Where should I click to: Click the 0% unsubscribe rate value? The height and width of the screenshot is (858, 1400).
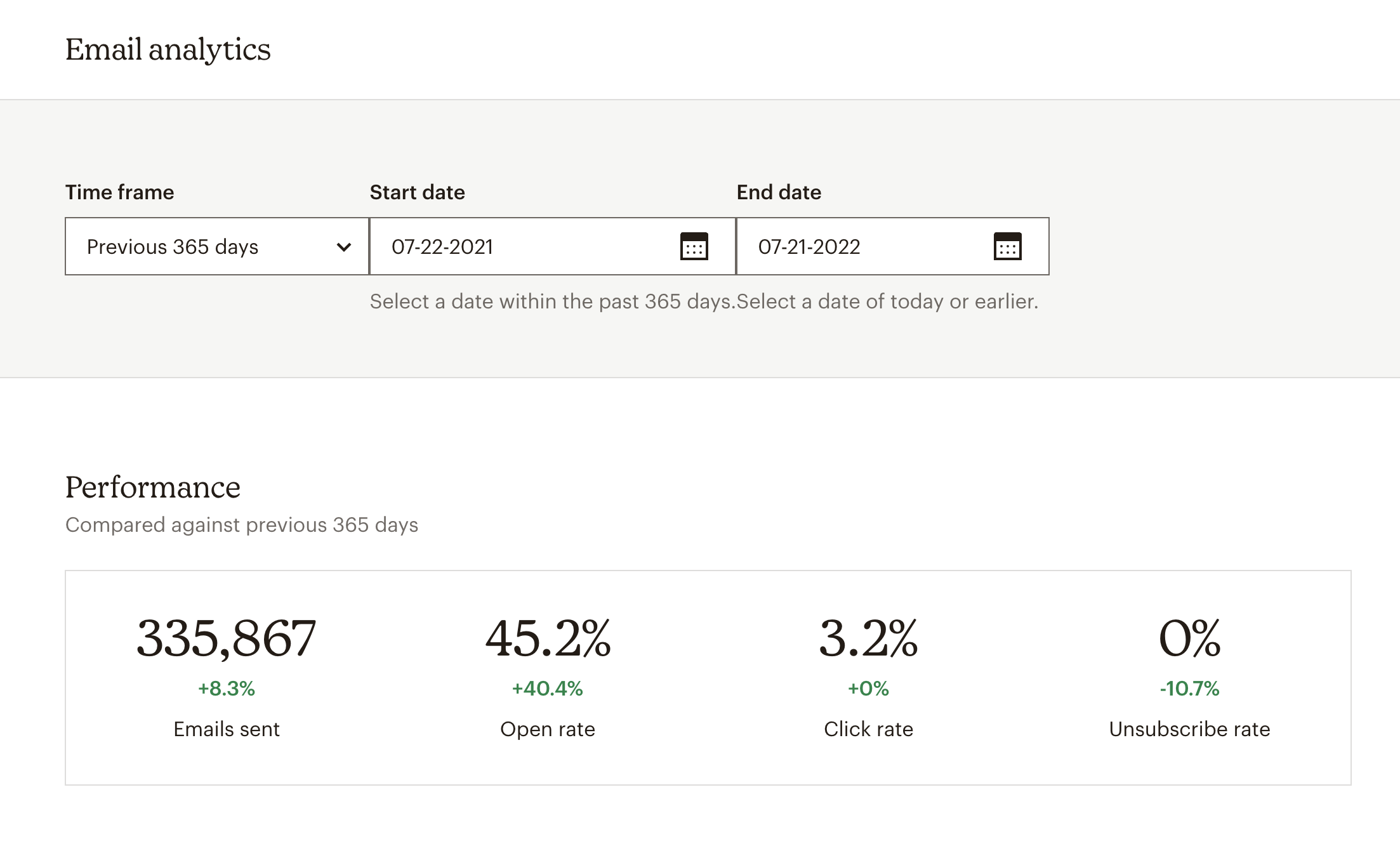click(x=1189, y=638)
